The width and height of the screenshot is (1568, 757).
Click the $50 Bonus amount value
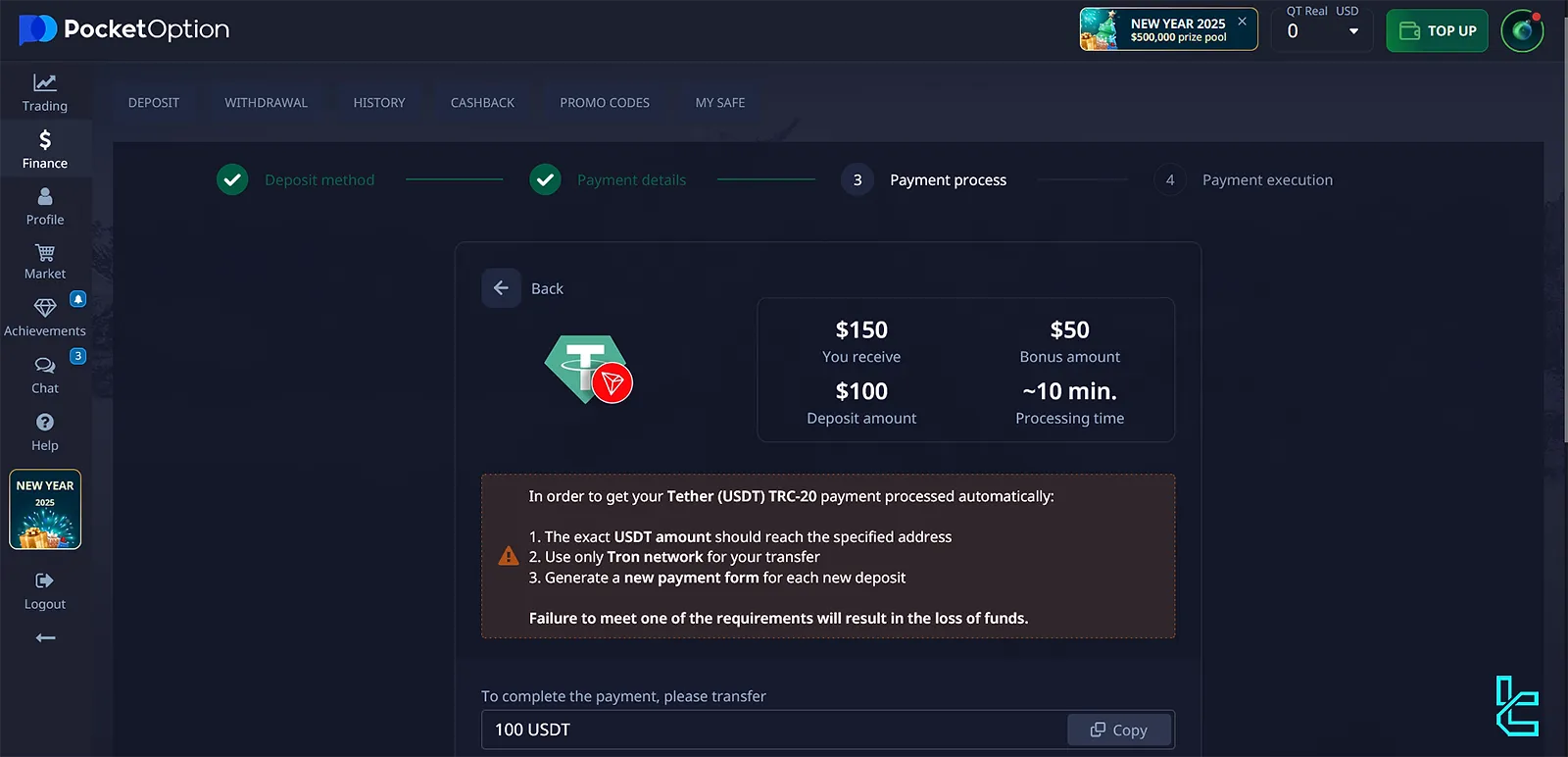[1070, 330]
